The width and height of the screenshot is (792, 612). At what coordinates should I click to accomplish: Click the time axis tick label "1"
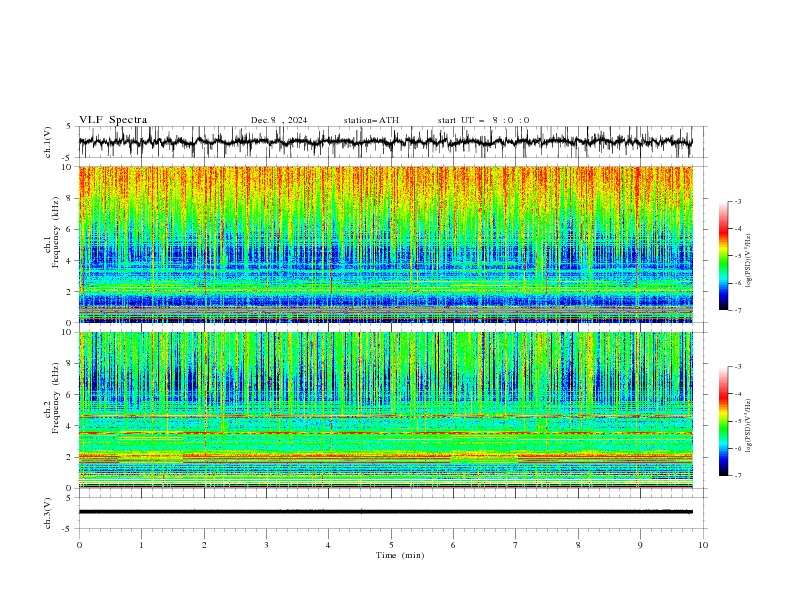click(141, 545)
